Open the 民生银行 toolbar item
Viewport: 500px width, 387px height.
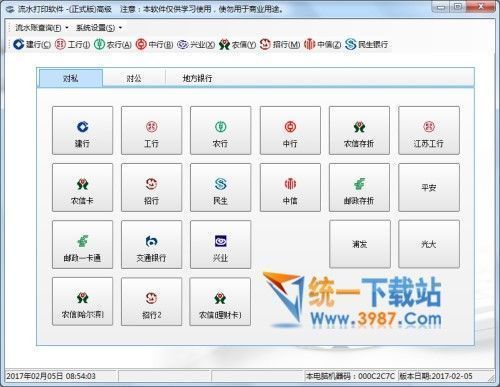click(367, 44)
